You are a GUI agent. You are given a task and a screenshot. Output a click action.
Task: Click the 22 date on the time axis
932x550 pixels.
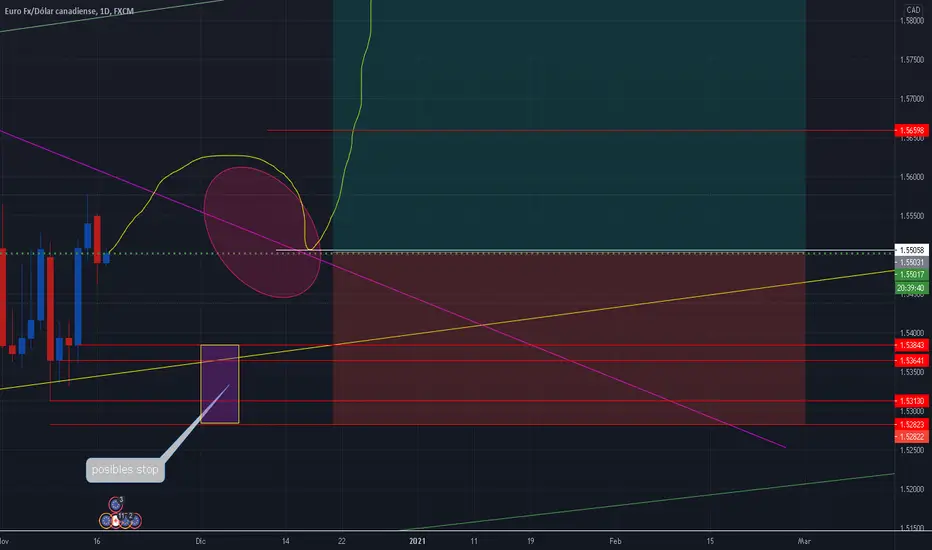341,541
